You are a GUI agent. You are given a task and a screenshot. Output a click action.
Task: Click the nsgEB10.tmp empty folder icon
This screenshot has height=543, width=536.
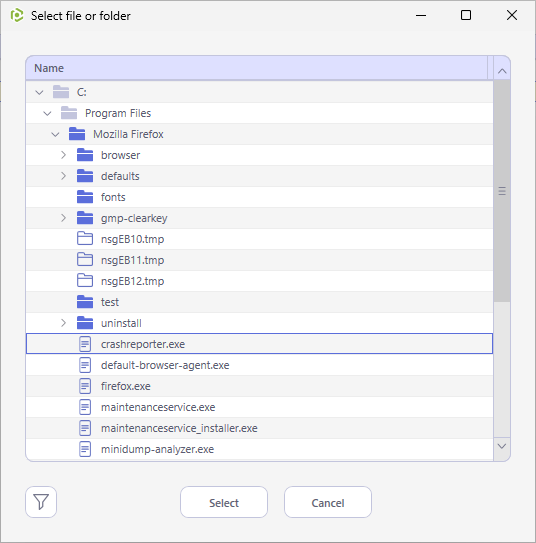(x=85, y=239)
